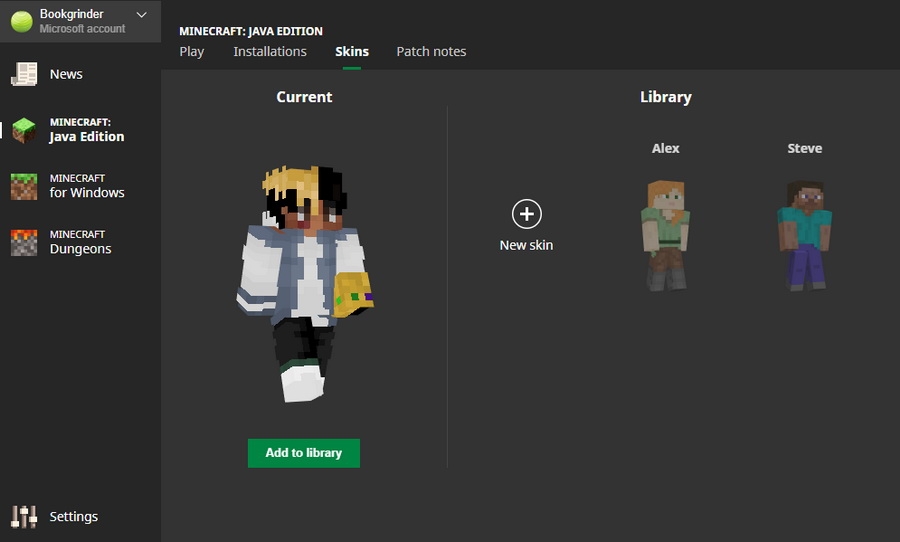Screen dimensions: 900x542
Task: Click the Add to library button
Action: pos(304,453)
